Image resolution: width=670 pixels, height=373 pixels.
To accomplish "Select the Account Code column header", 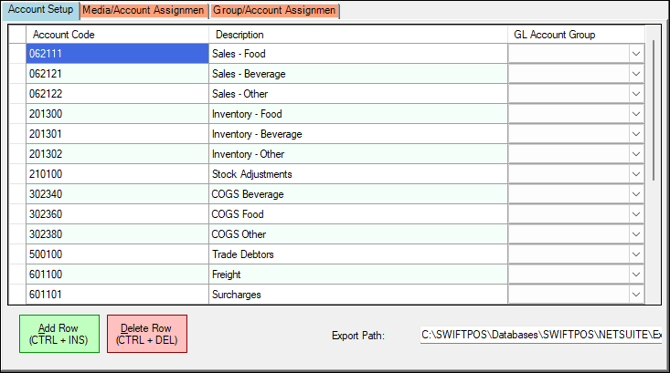I will (x=118, y=35).
